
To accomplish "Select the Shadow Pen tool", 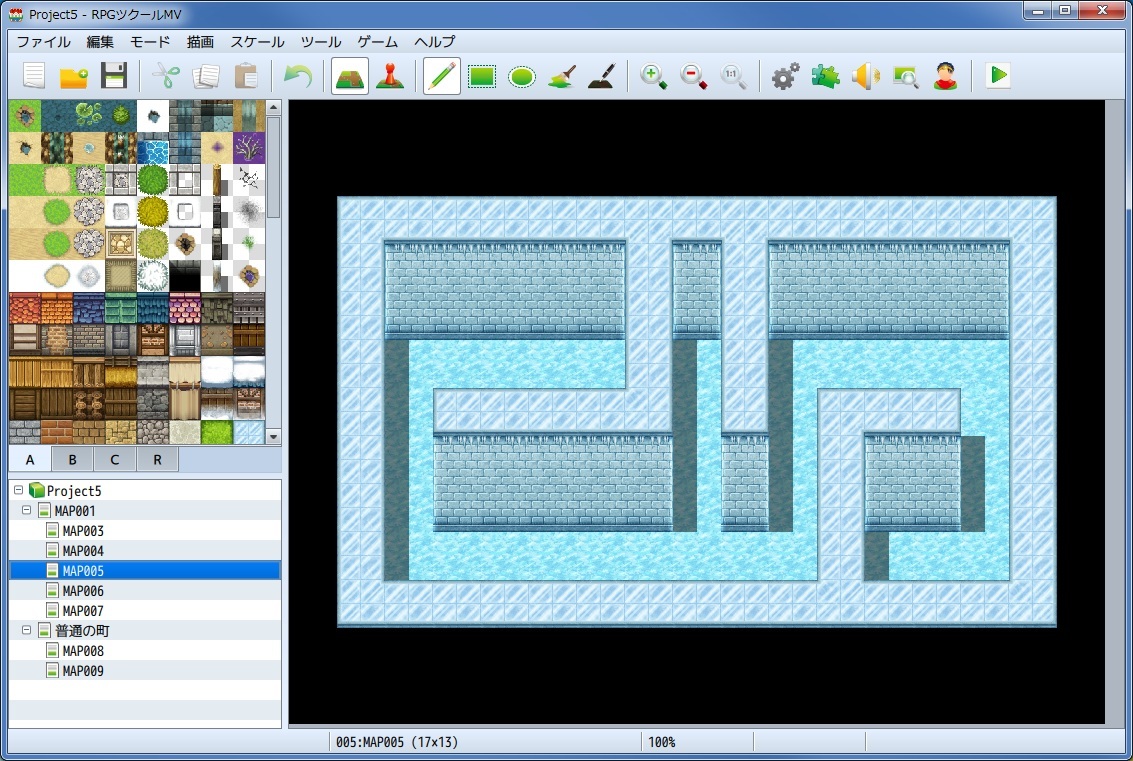I will (602, 76).
